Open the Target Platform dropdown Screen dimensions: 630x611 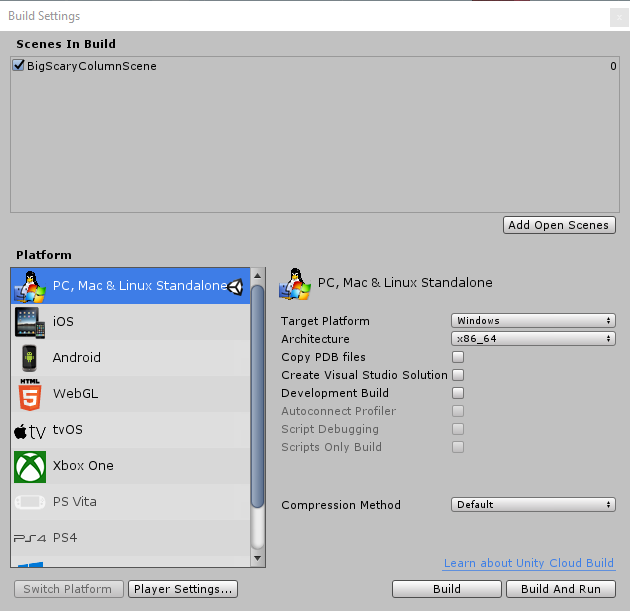532,321
